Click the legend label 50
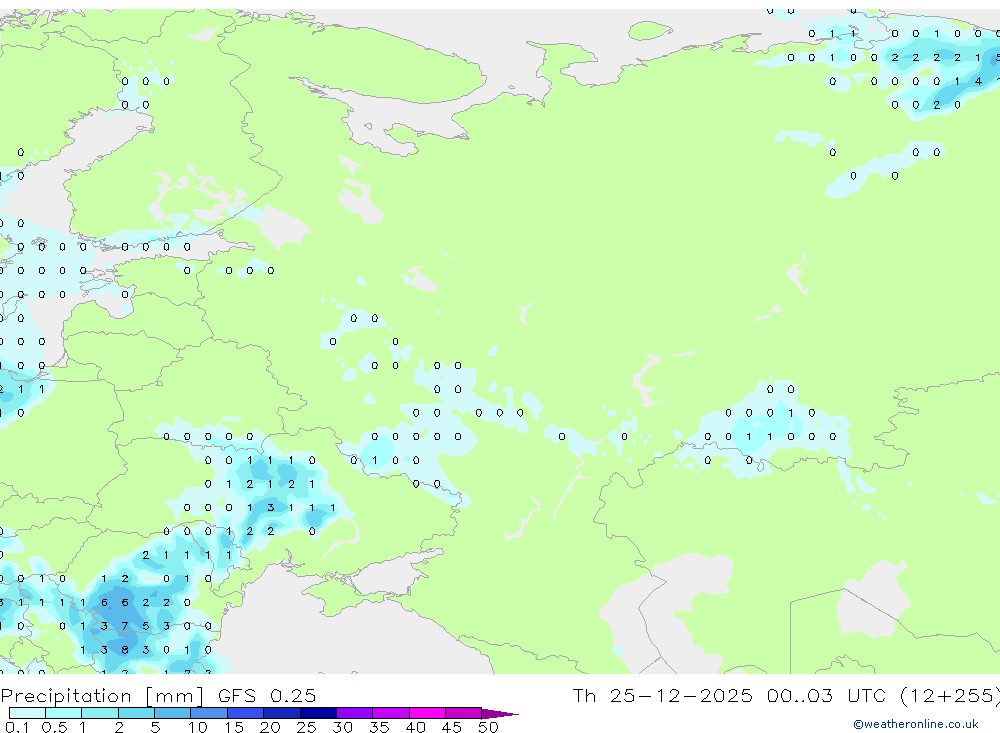This screenshot has width=1000, height=733. pos(488,727)
